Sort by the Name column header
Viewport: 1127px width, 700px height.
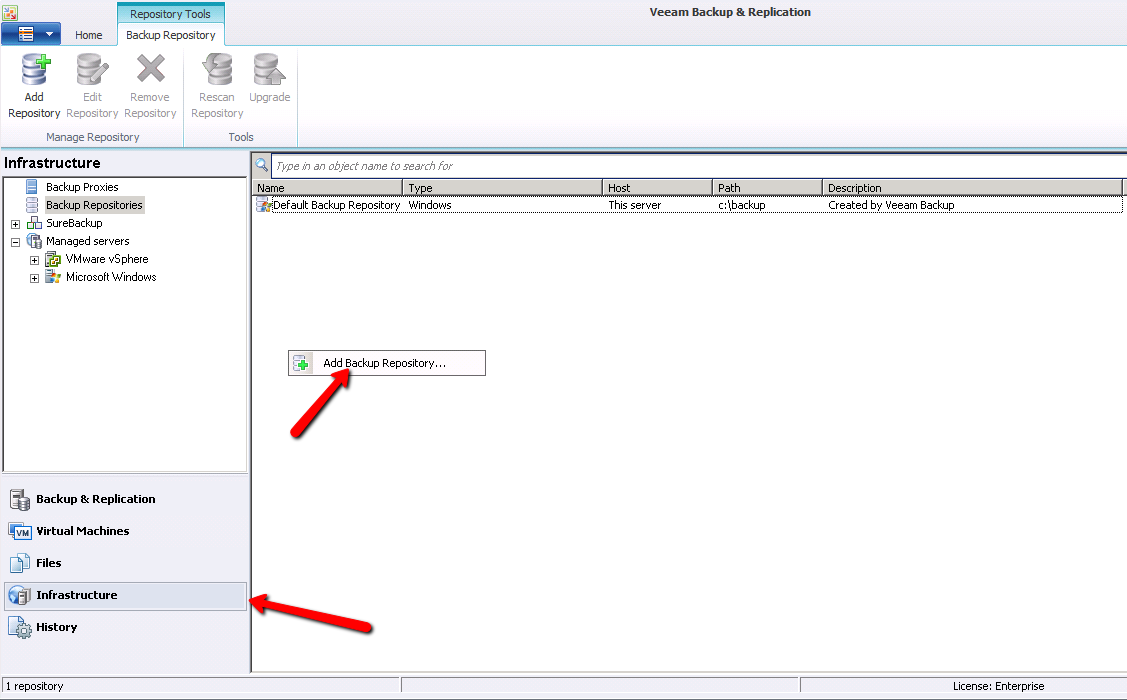pos(328,188)
